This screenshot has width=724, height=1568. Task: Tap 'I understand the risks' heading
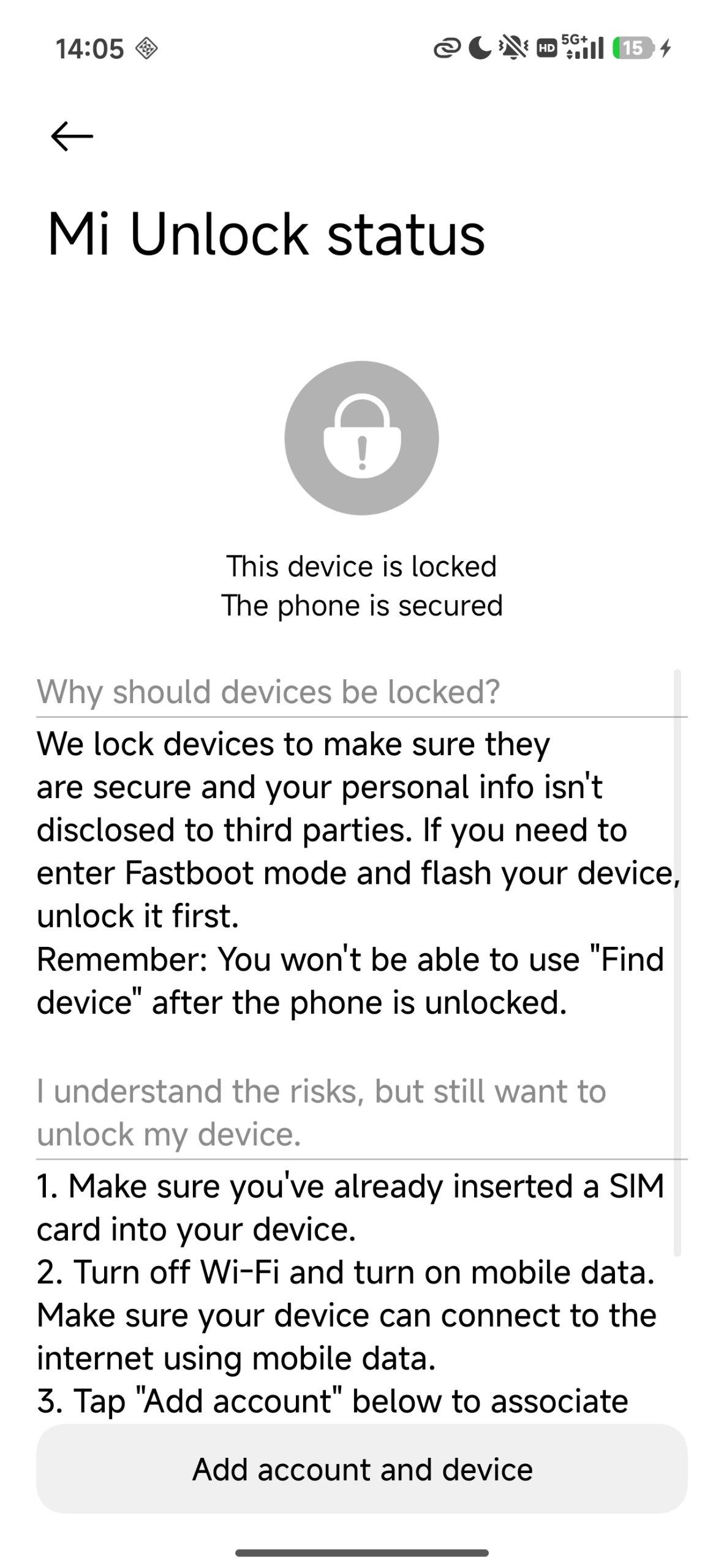pos(321,1112)
